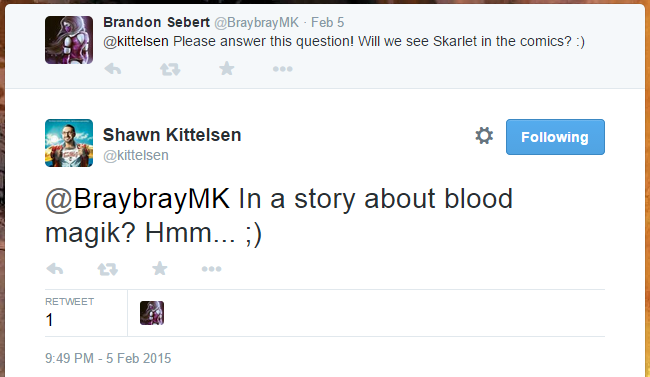Screen dimensions: 650x377
Task: Reply to Shawn Kittelsen's tweet
Action: [55, 269]
